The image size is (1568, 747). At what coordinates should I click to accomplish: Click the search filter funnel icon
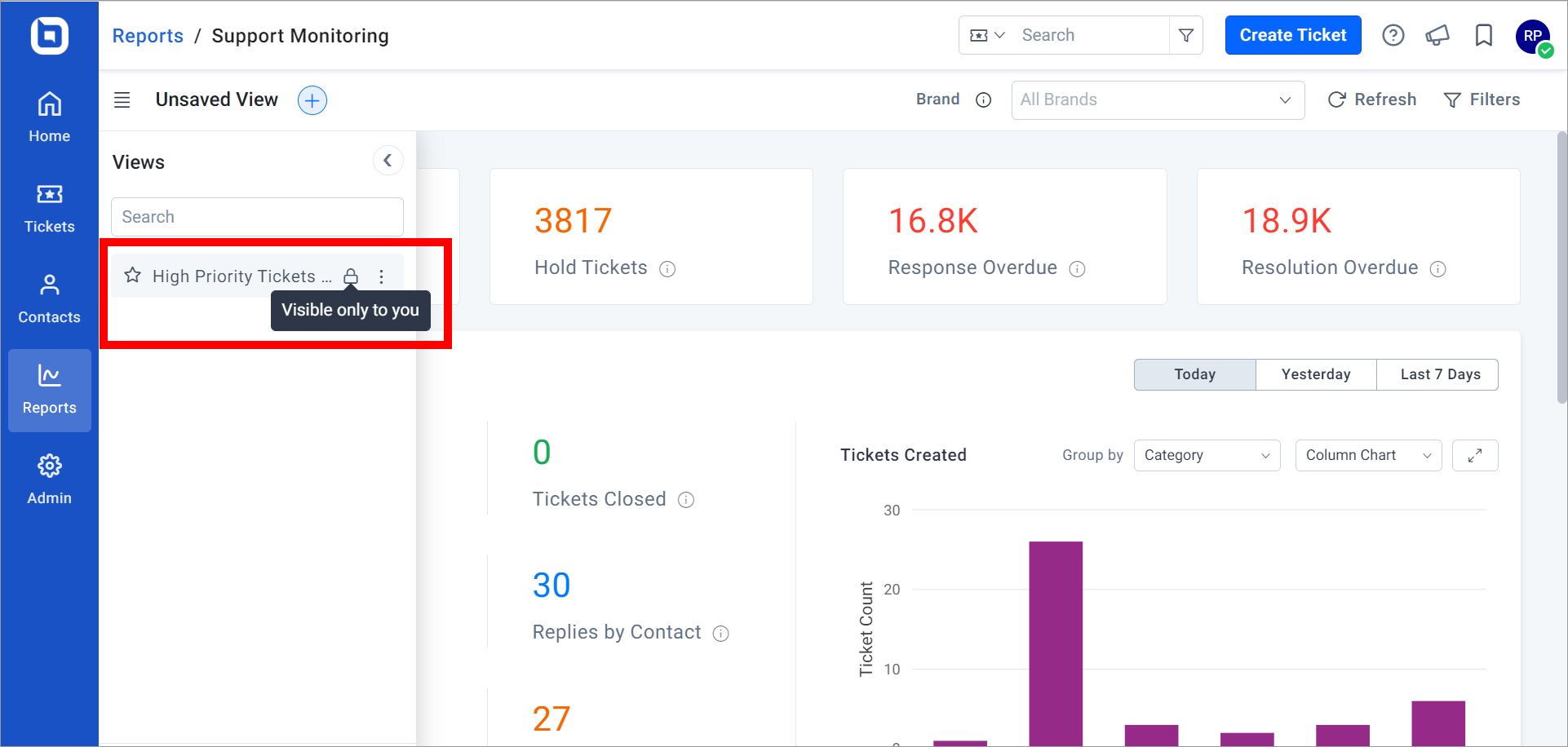tap(1186, 35)
